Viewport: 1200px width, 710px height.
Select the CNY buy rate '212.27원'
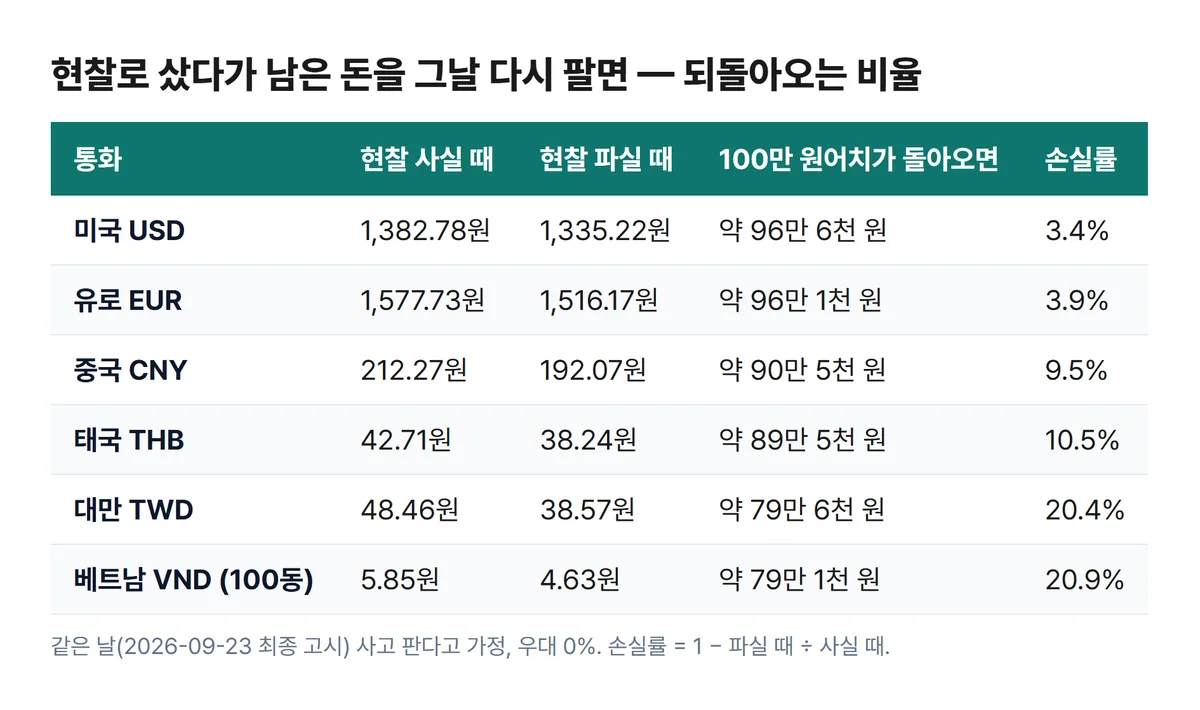413,370
